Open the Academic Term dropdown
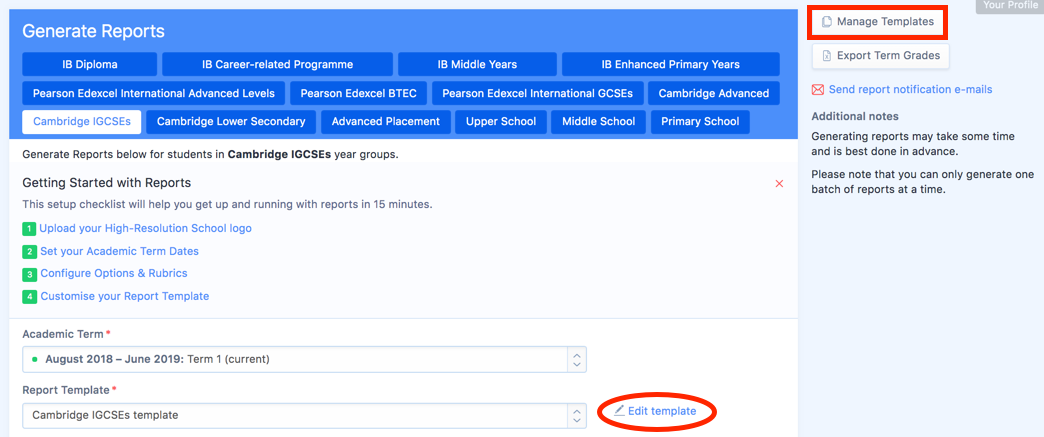The height and width of the screenshot is (437, 1044). pos(304,359)
